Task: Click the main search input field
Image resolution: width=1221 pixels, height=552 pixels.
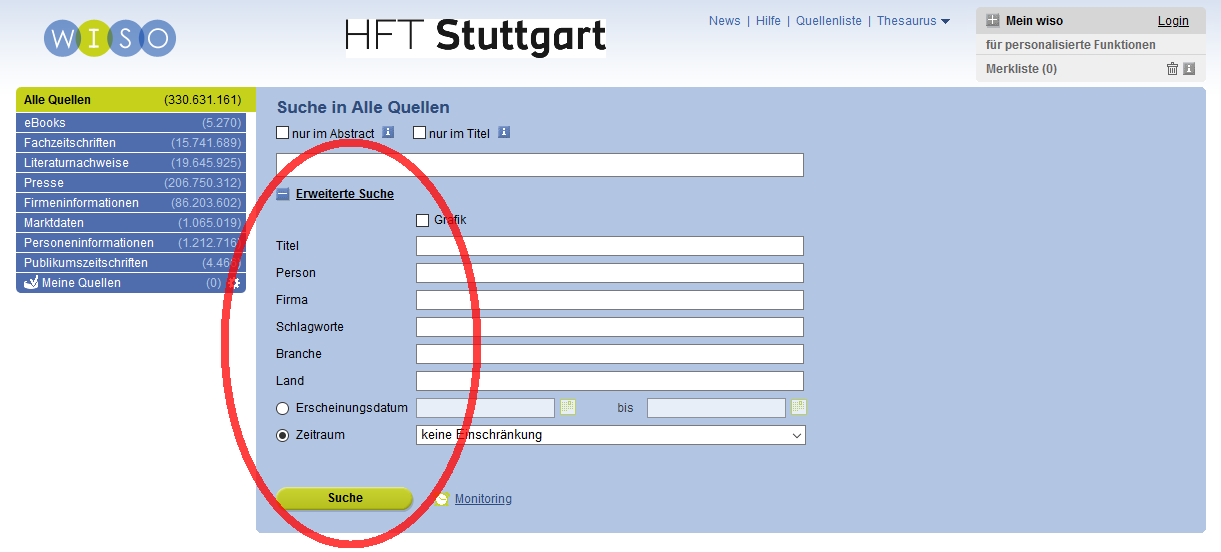Action: pos(540,165)
